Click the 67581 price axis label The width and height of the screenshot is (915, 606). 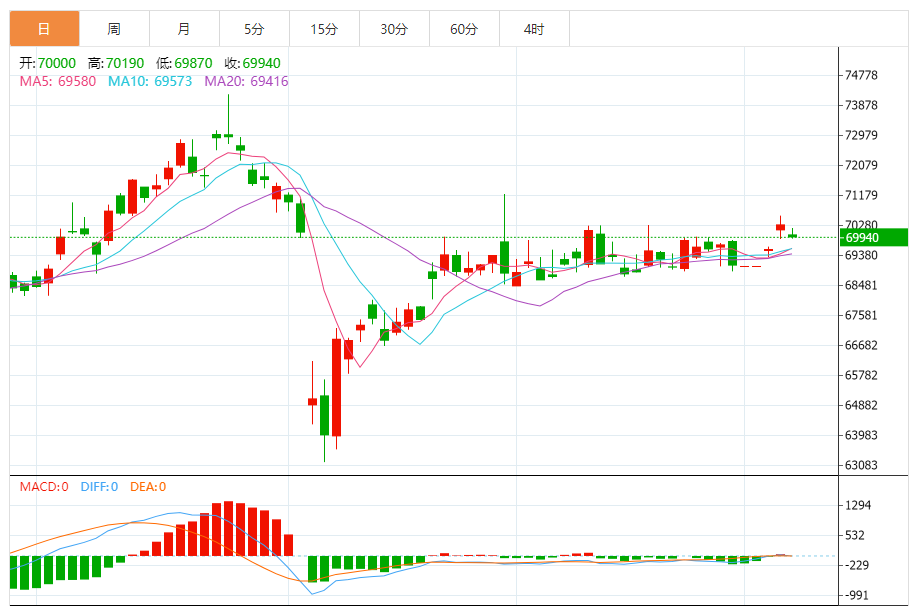tap(861, 315)
